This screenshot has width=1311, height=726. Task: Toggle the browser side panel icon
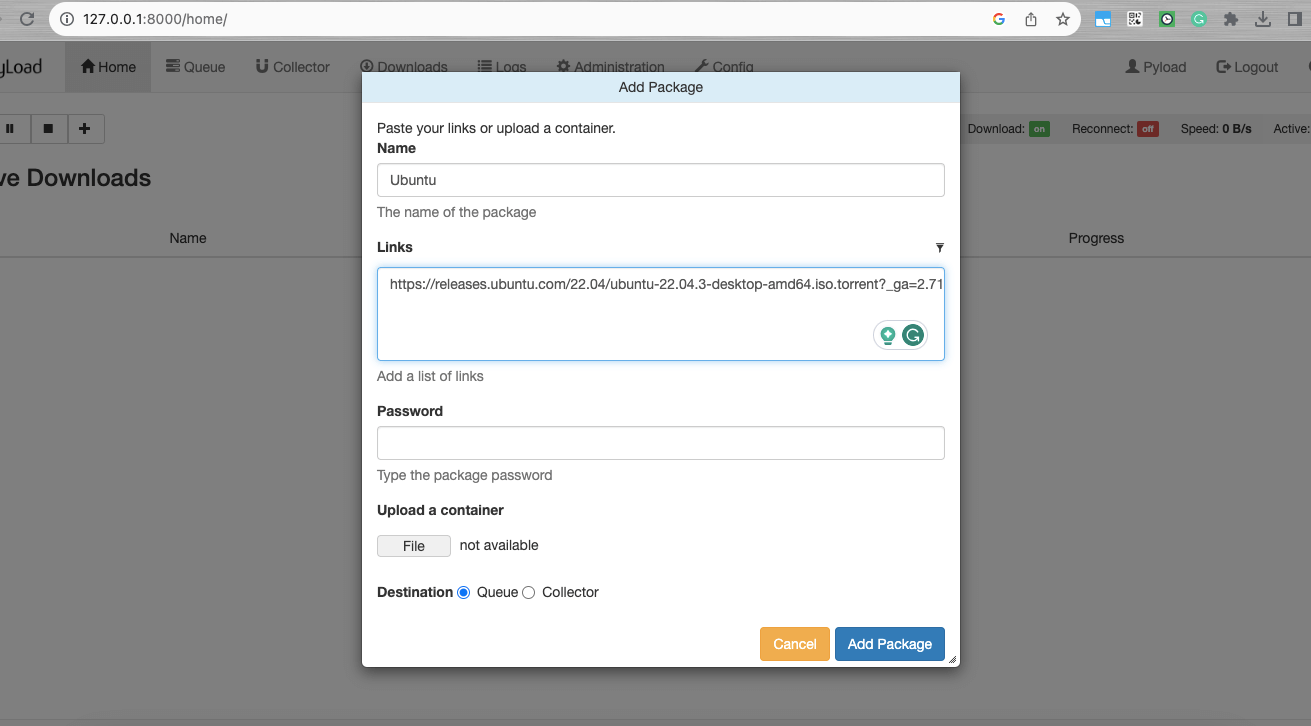[1295, 19]
